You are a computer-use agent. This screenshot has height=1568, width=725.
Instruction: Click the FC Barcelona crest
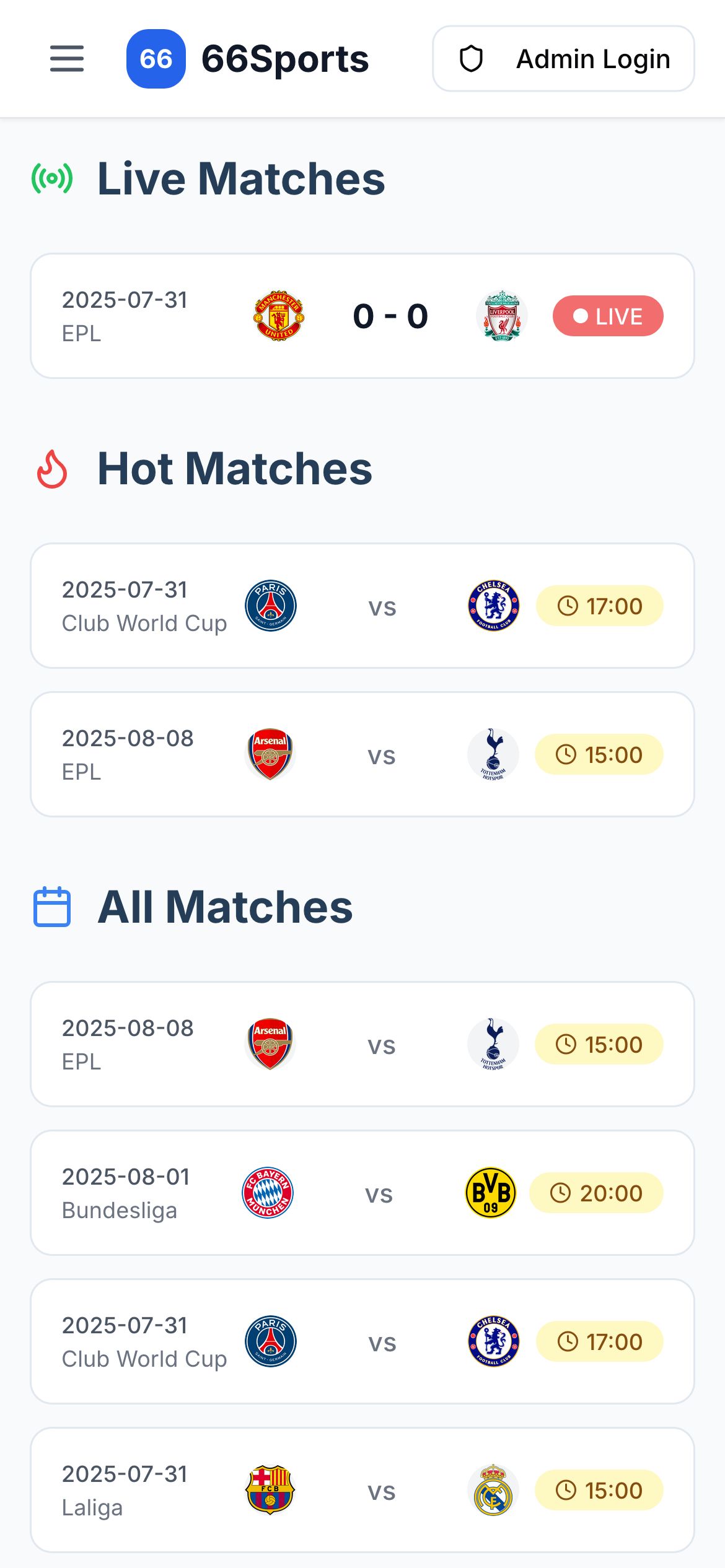click(270, 1490)
